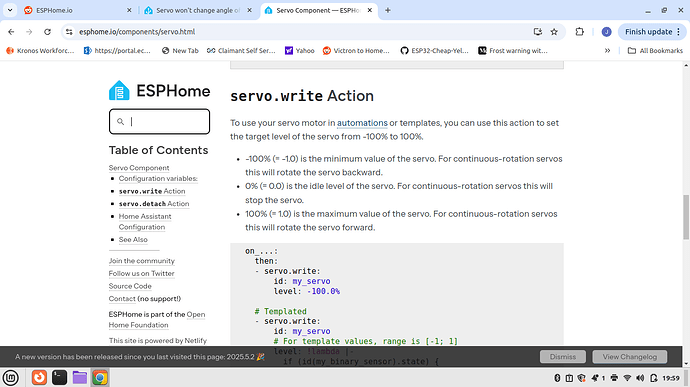Open the Yahoo bookmark
This screenshot has height=387, width=690.
pyautogui.click(x=300, y=51)
